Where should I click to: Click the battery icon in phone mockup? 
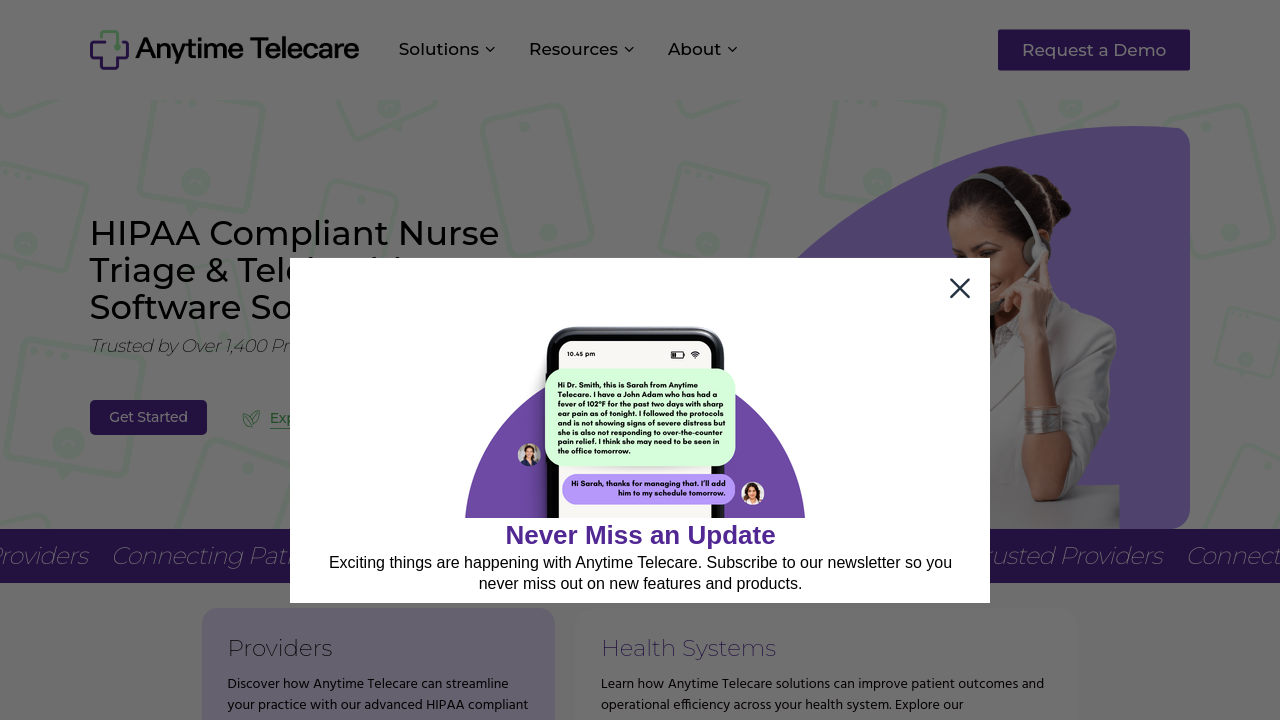(x=678, y=355)
